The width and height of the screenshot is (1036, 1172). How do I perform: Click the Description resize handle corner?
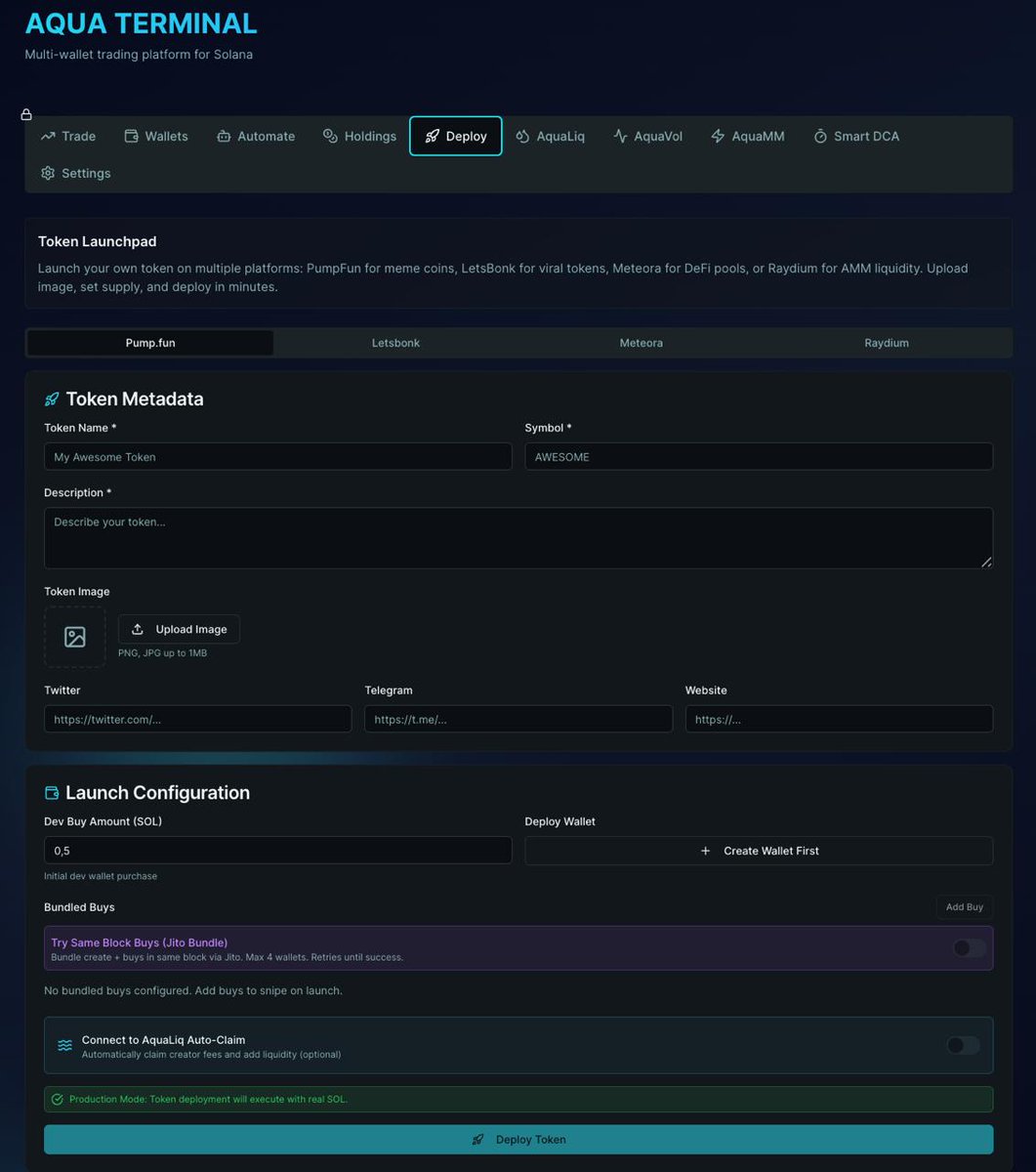[x=986, y=562]
